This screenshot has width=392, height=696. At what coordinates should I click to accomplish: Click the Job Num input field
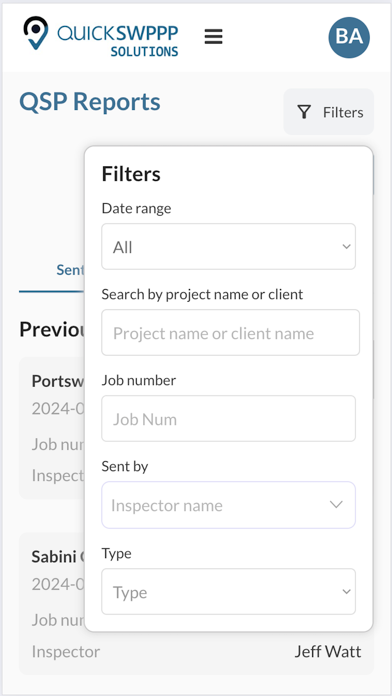pos(229,419)
